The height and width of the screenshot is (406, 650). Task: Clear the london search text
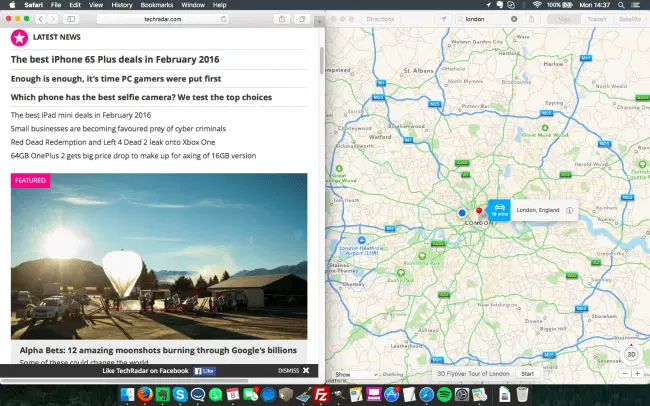514,19
